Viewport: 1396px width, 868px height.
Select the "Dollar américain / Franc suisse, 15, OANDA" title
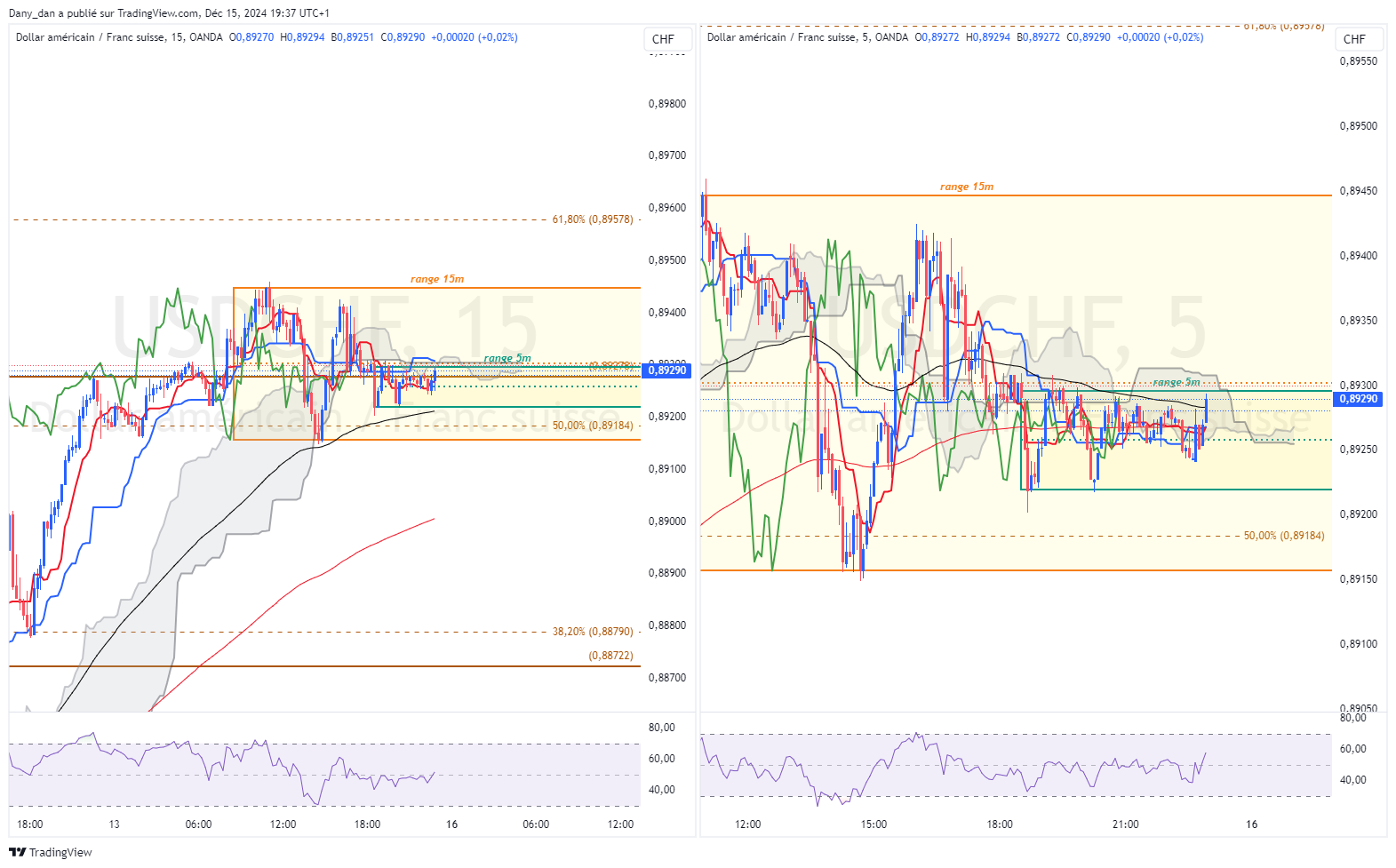tap(119, 37)
